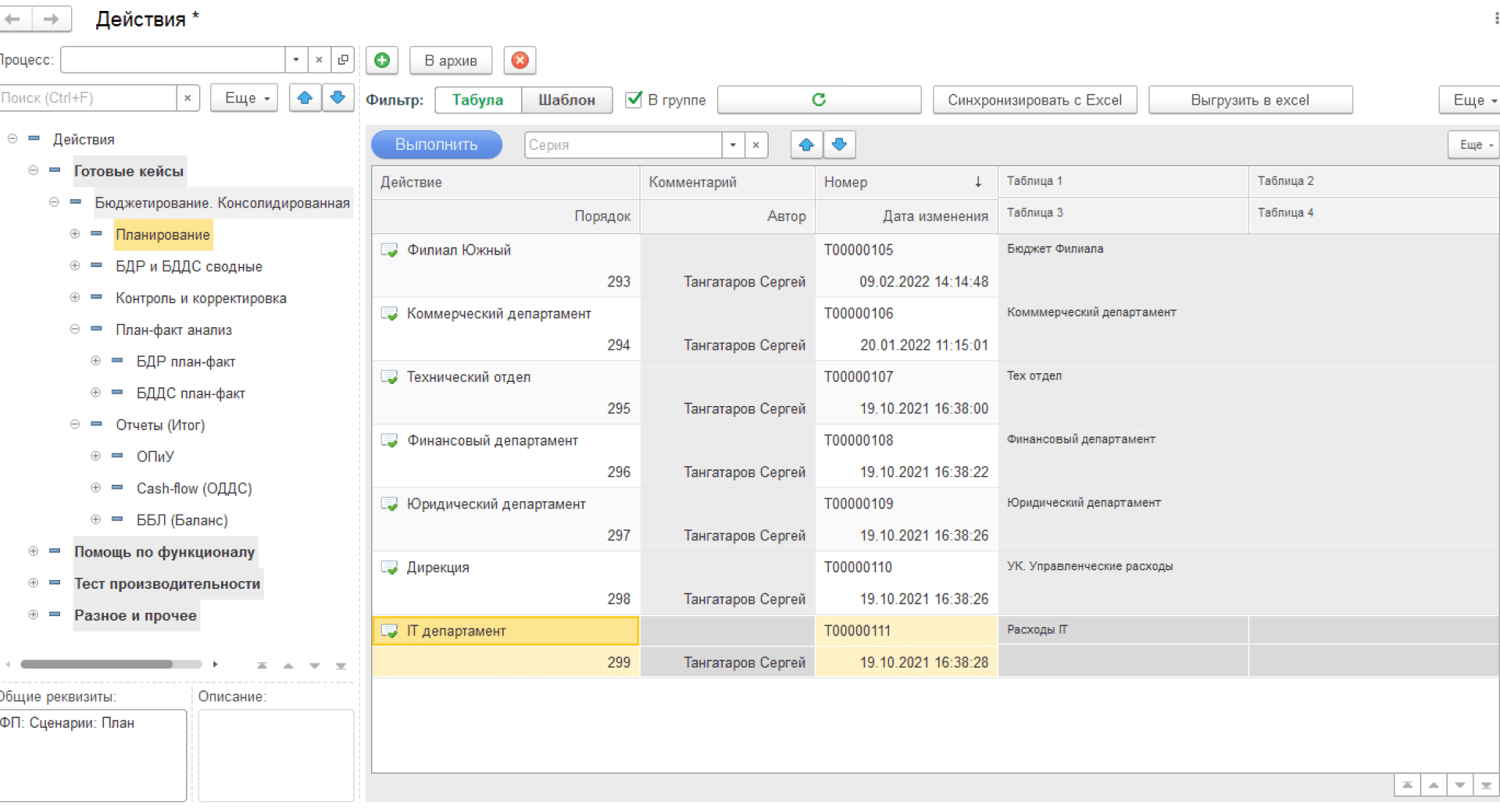1500x812 pixels.
Task: Click the green refresh button
Action: tap(819, 100)
